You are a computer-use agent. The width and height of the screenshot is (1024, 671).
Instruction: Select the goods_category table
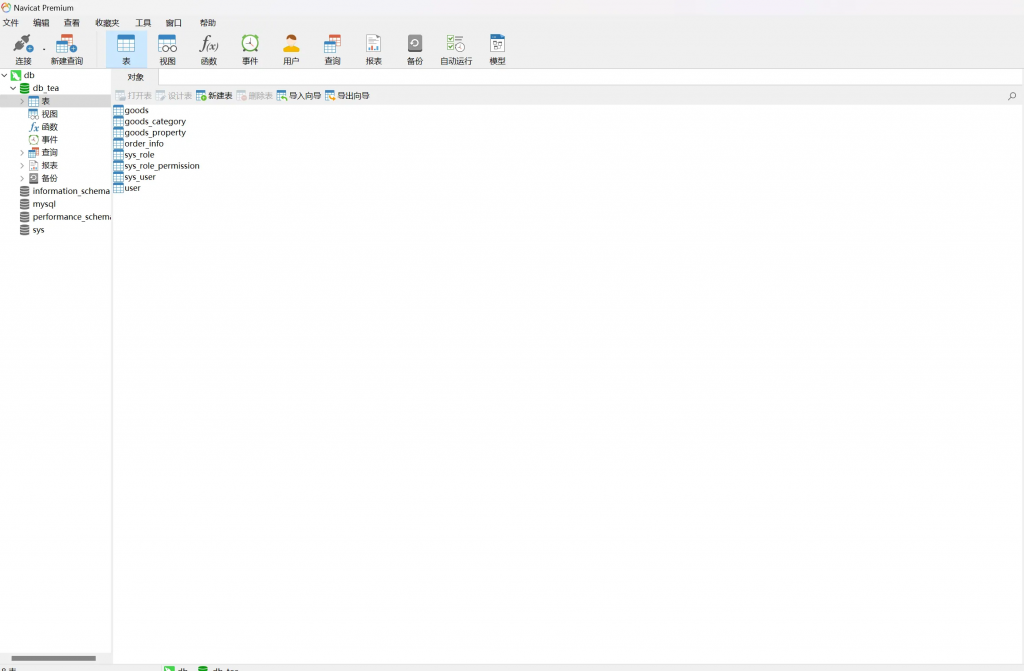point(154,122)
